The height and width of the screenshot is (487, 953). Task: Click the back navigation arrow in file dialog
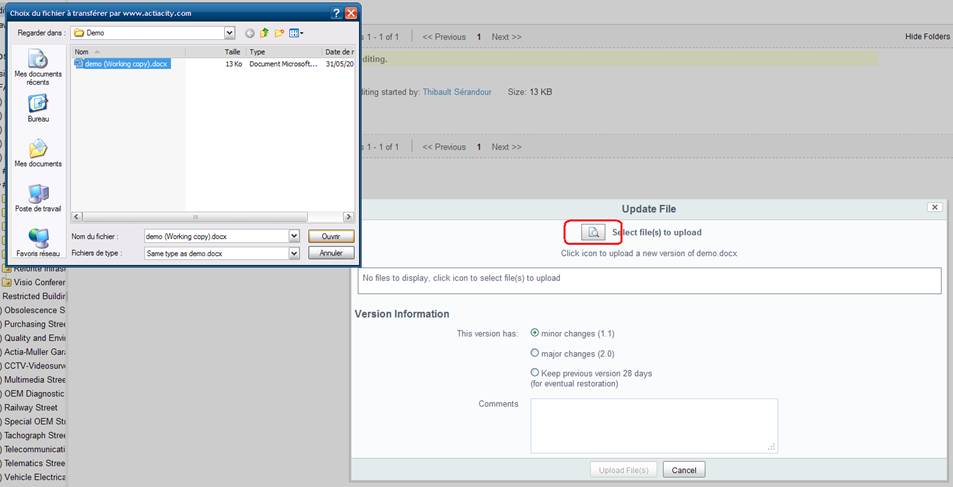pos(250,33)
